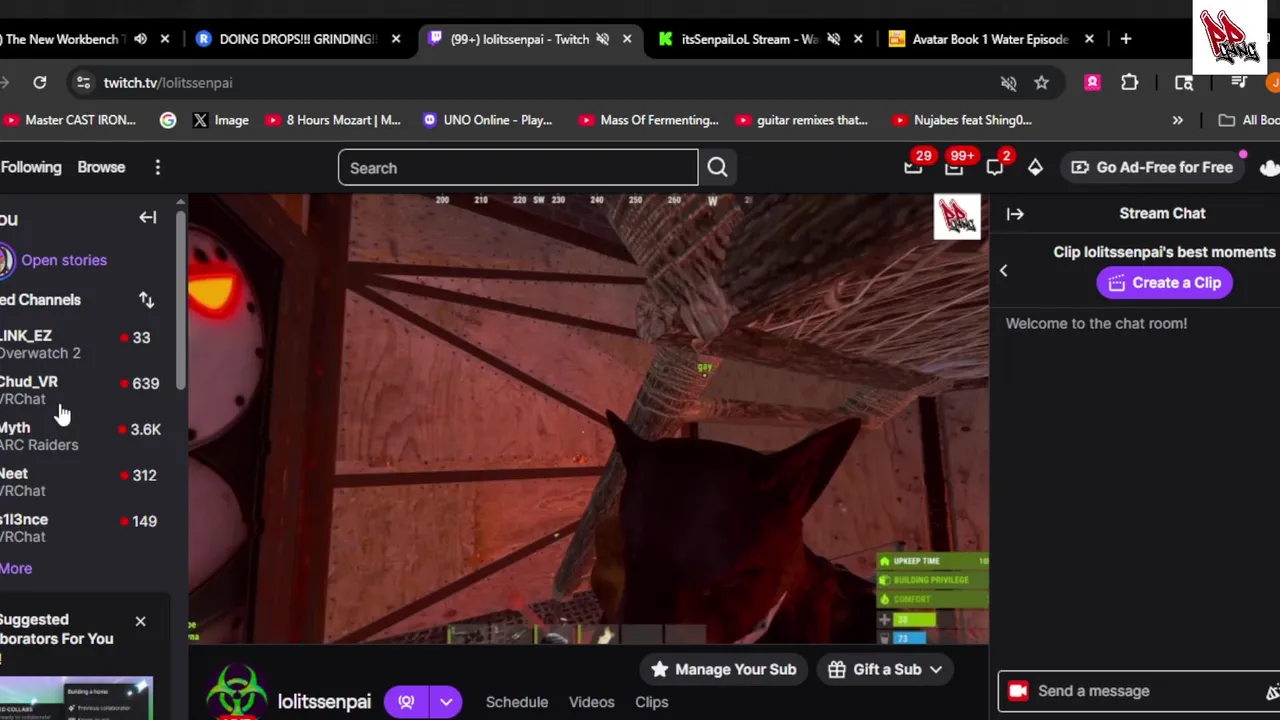Bookmark this page with the star icon
Viewport: 1280px width, 720px height.
(1041, 83)
